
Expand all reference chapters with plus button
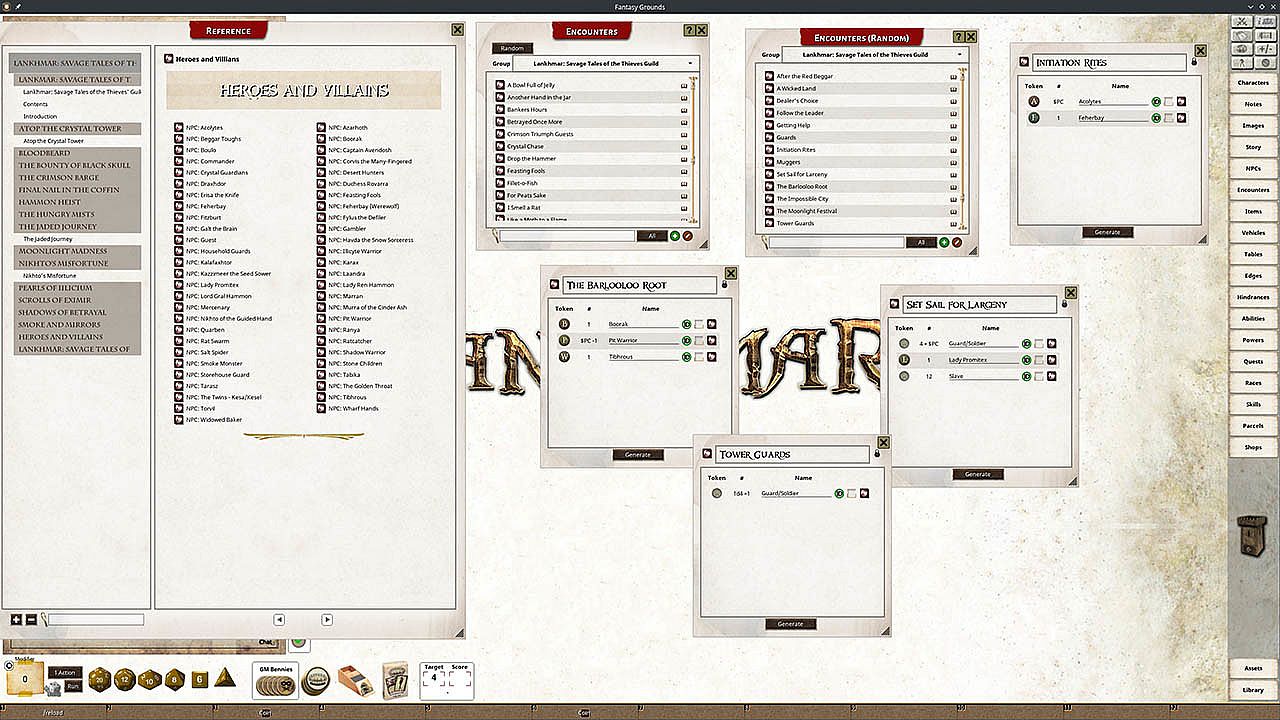[17, 620]
